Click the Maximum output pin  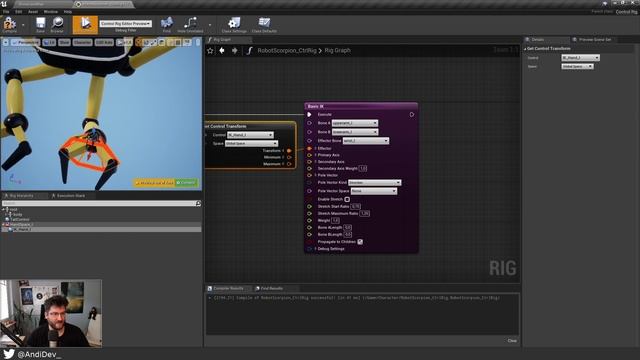[289, 164]
